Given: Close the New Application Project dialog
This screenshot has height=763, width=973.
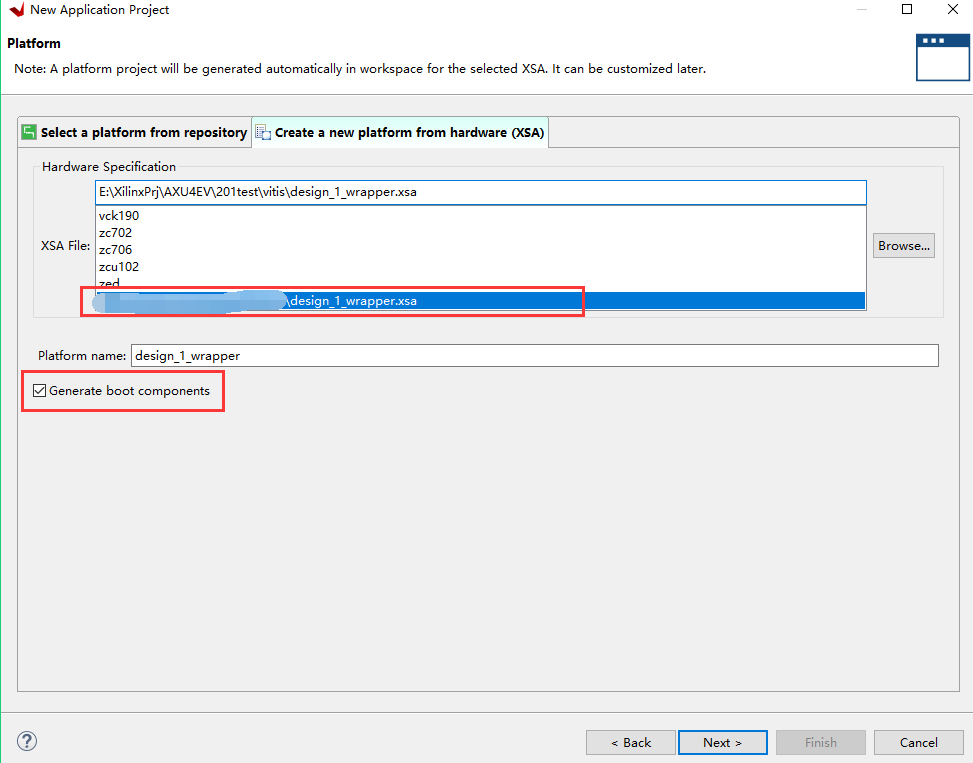Looking at the screenshot, I should pos(953,9).
